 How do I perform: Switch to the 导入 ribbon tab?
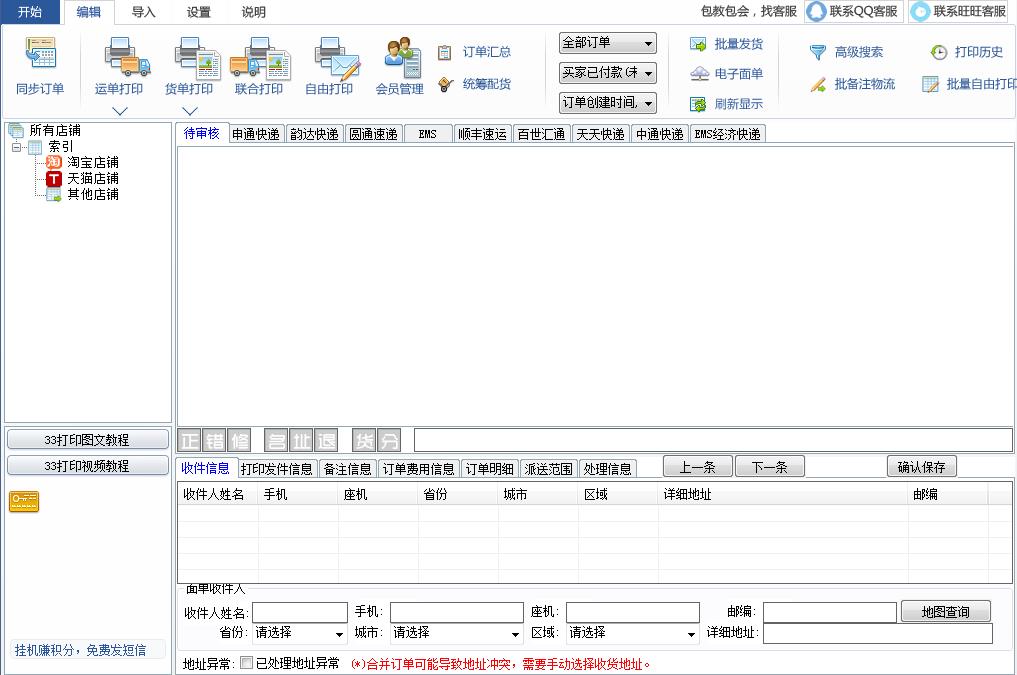point(143,12)
